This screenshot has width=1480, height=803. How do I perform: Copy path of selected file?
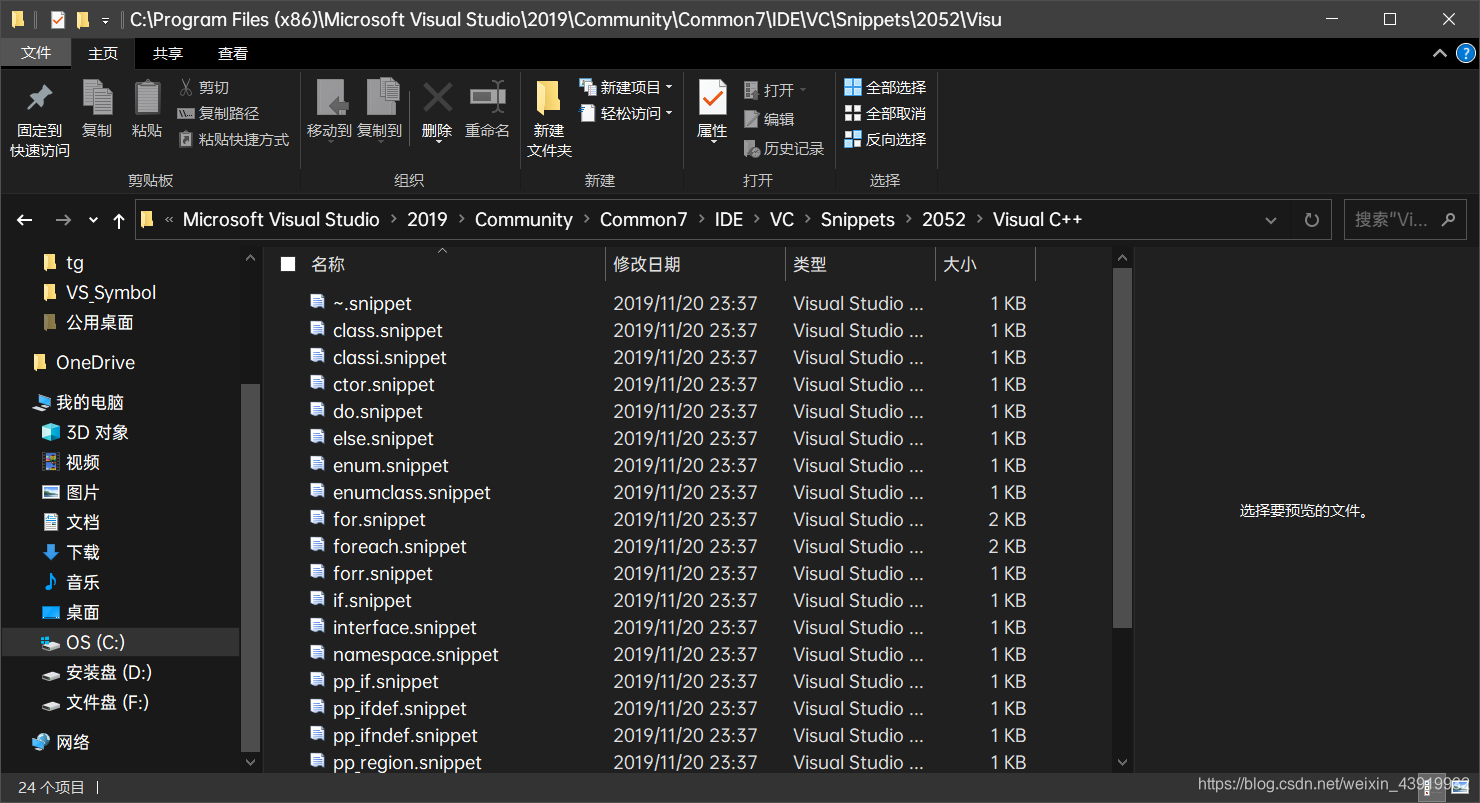[218, 114]
